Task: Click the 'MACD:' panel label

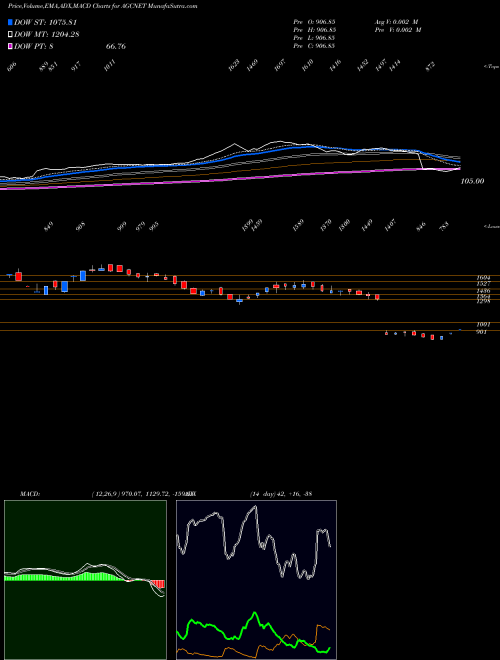Action: click(30, 494)
